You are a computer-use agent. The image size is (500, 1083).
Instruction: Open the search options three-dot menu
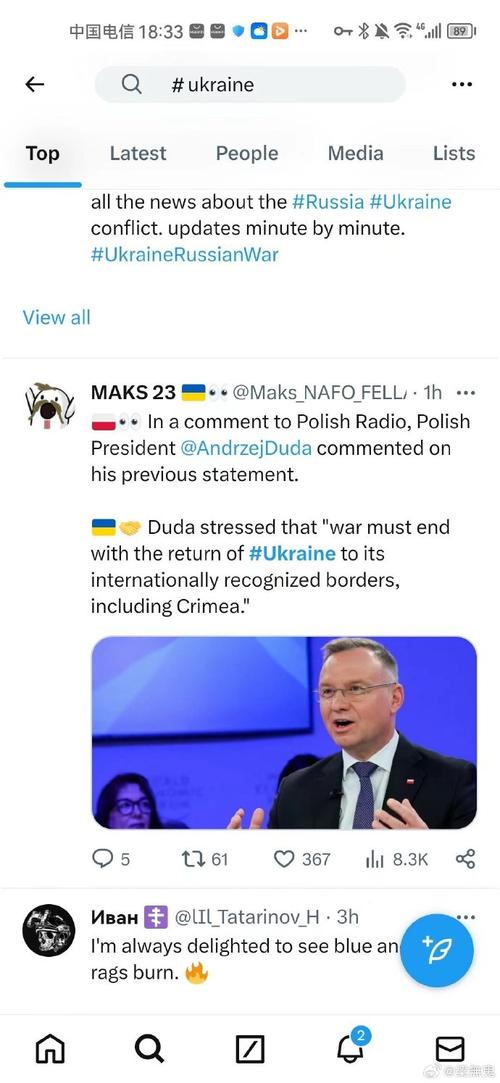461,84
